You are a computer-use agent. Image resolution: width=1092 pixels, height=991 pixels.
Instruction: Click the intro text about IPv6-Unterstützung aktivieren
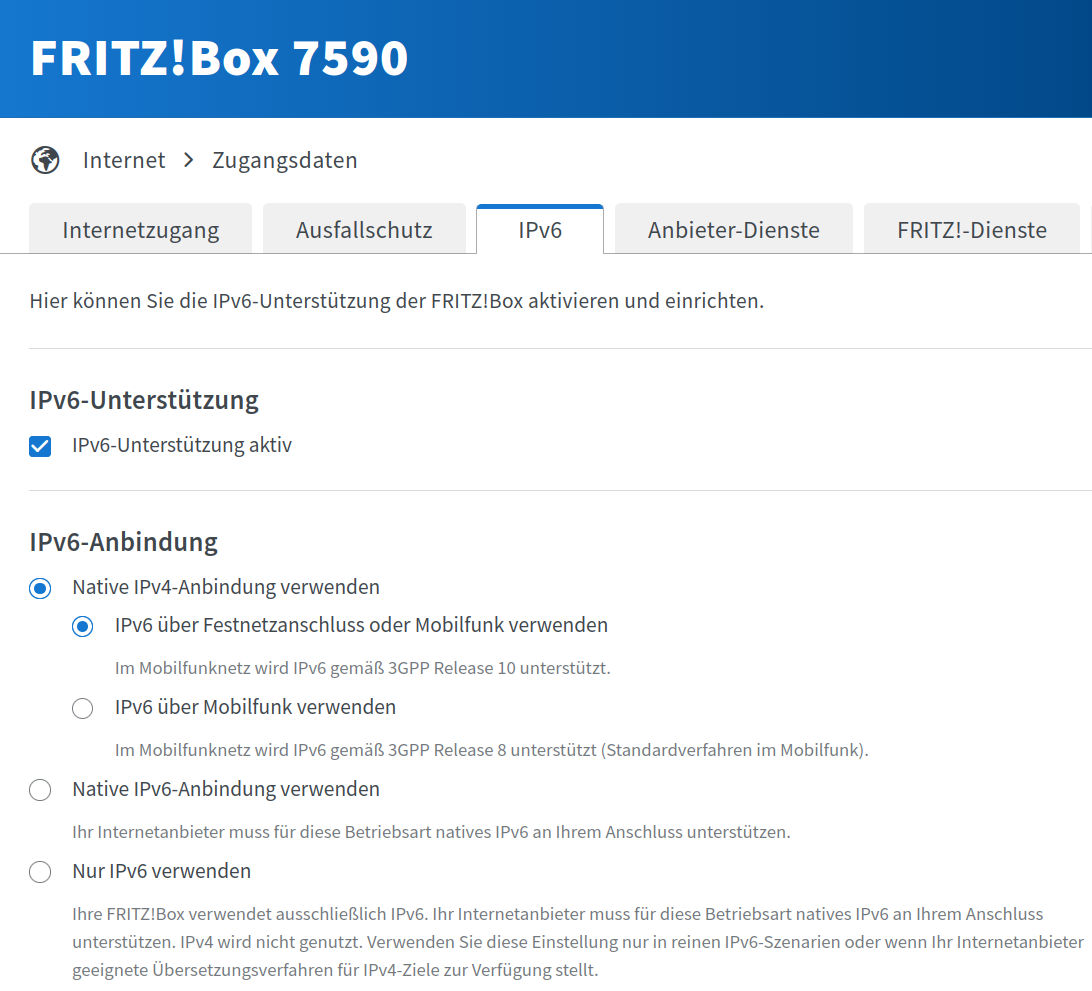(x=397, y=301)
